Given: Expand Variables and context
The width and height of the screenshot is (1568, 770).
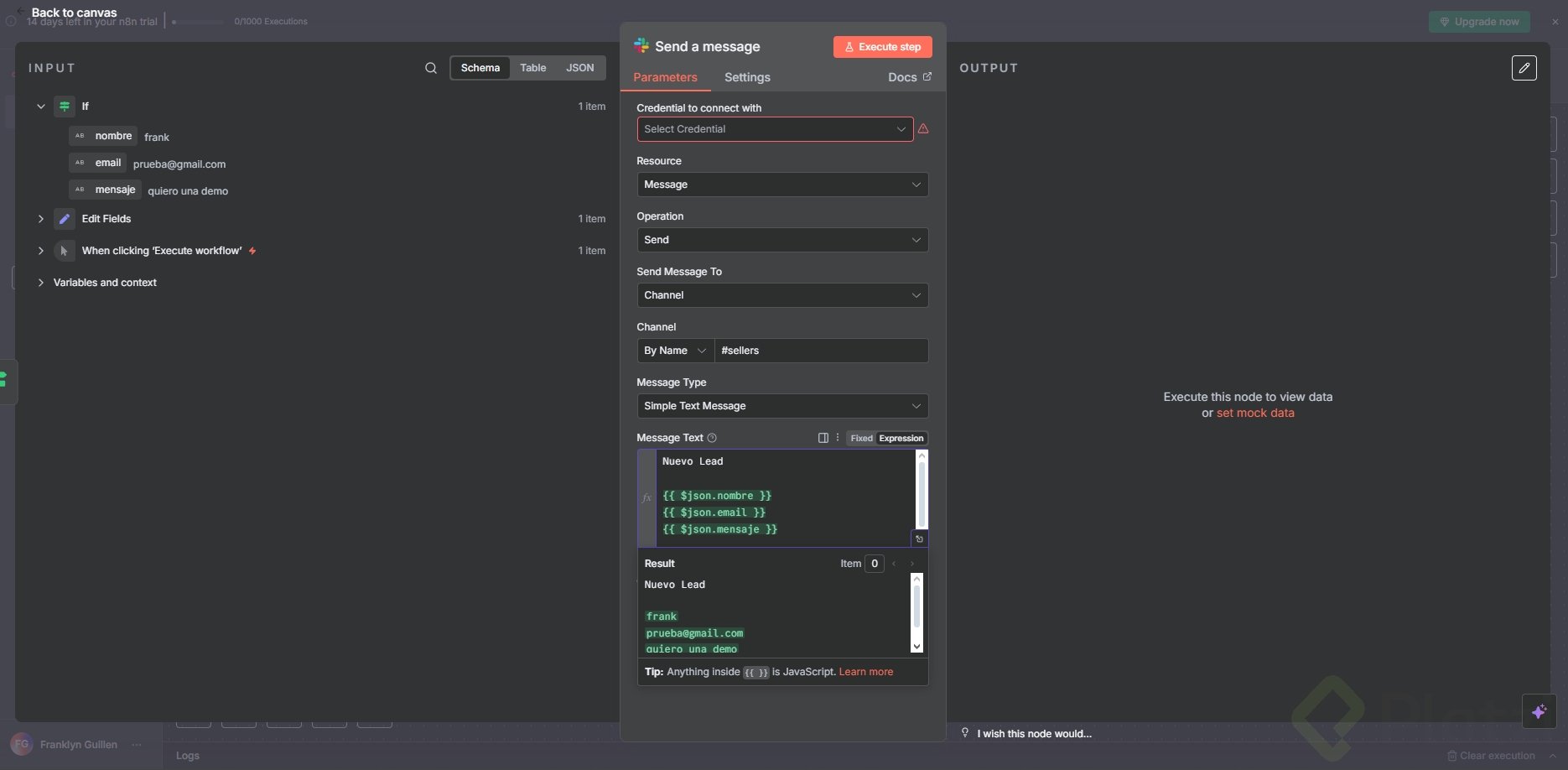Looking at the screenshot, I should [x=40, y=283].
